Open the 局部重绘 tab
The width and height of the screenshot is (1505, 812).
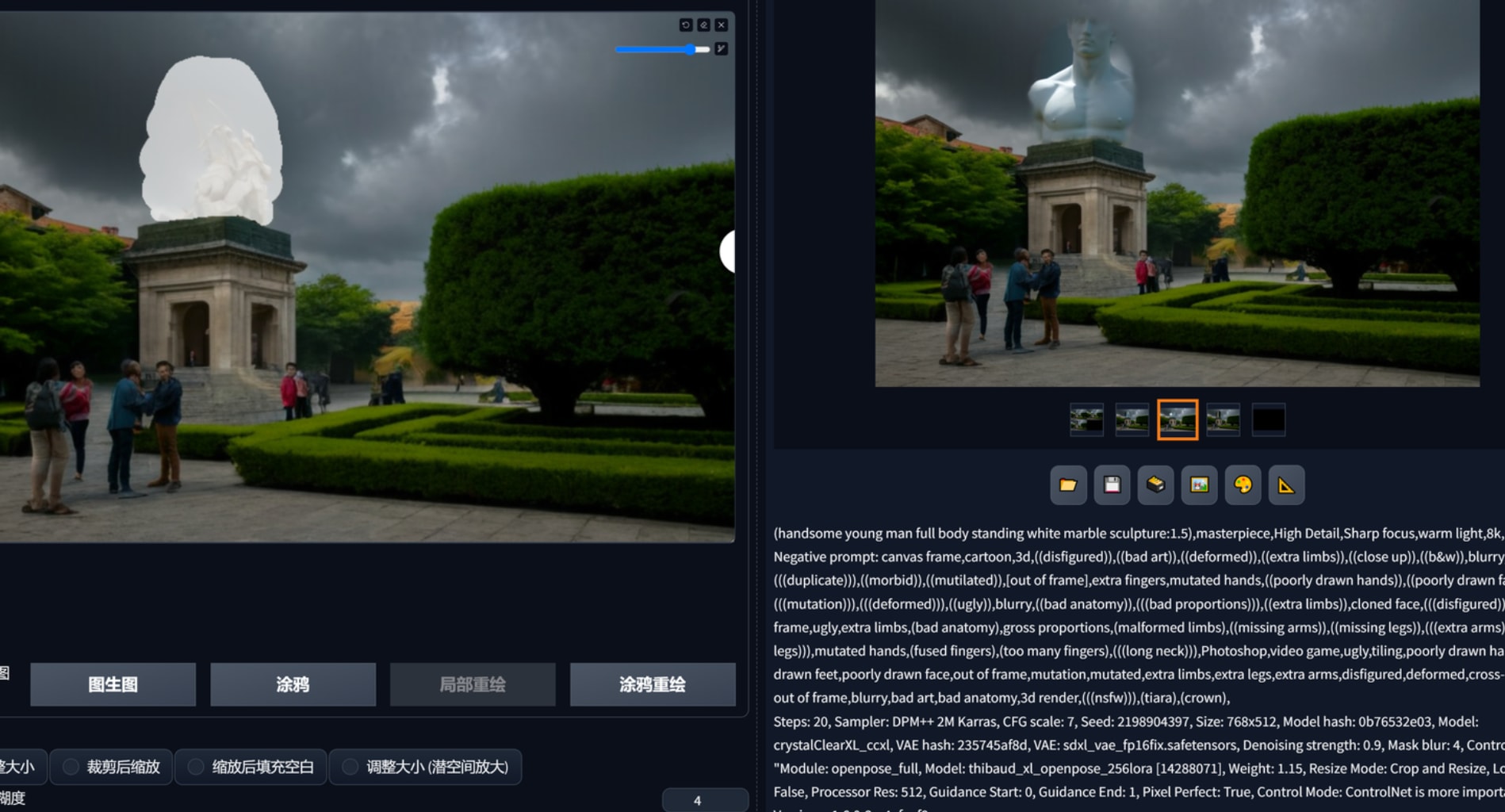[473, 684]
